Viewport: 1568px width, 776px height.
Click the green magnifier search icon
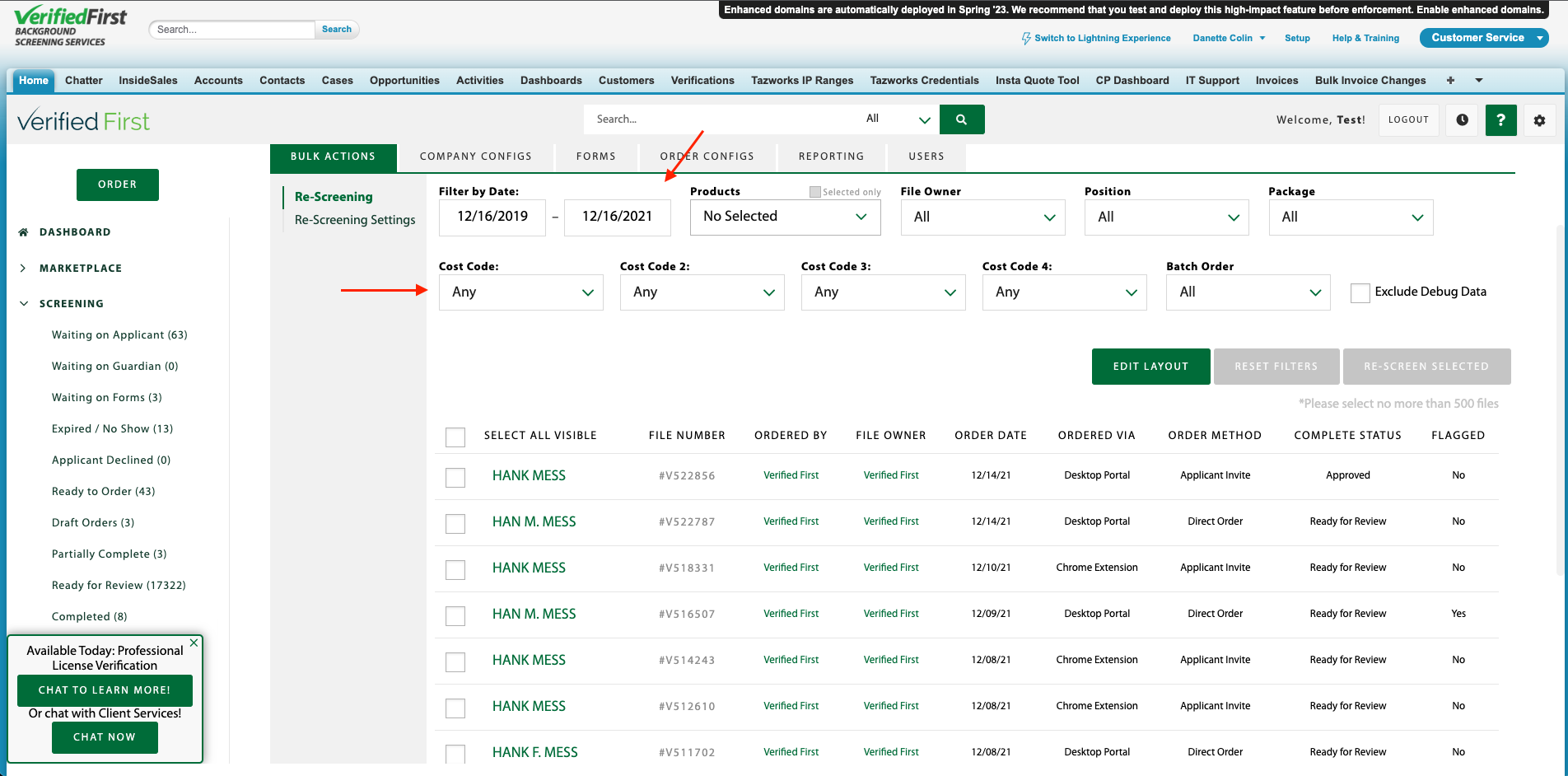[962, 119]
